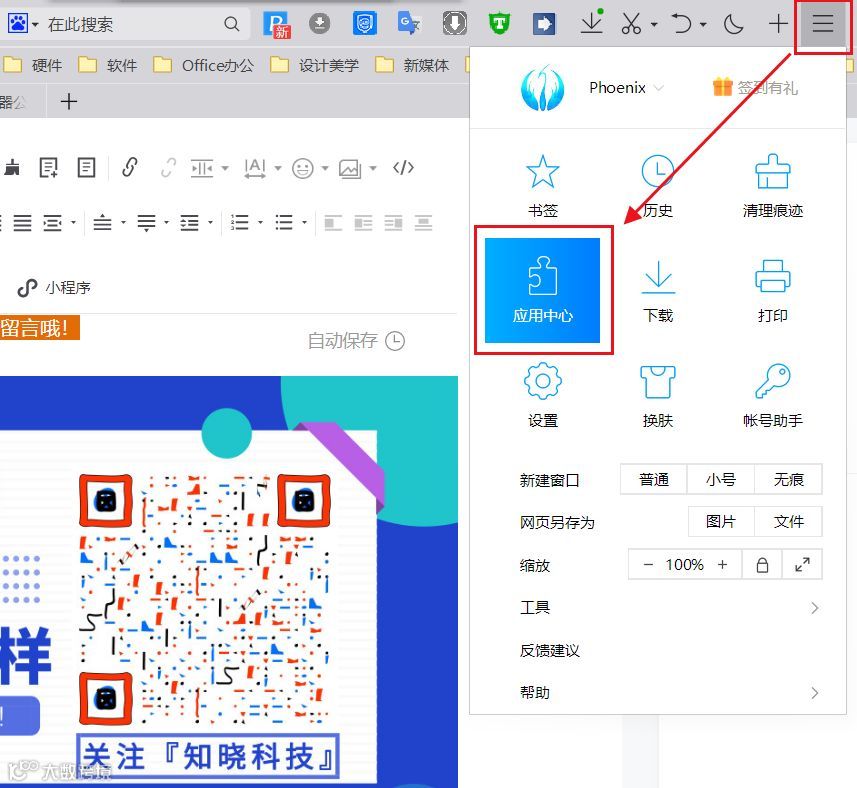Open the 新媒体 bookmarks folder

413,65
